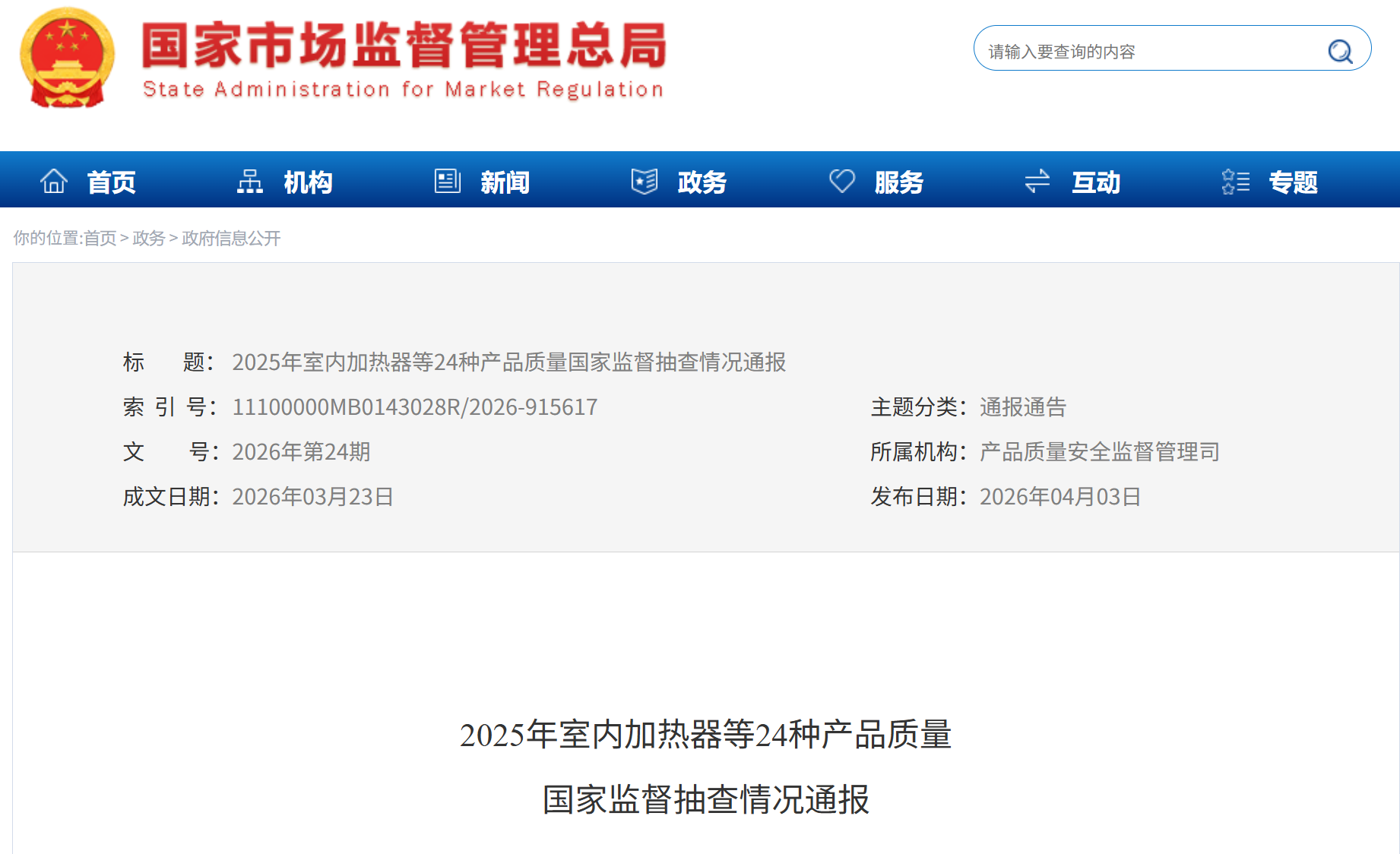Open the 首页 navigation menu item

click(x=111, y=182)
